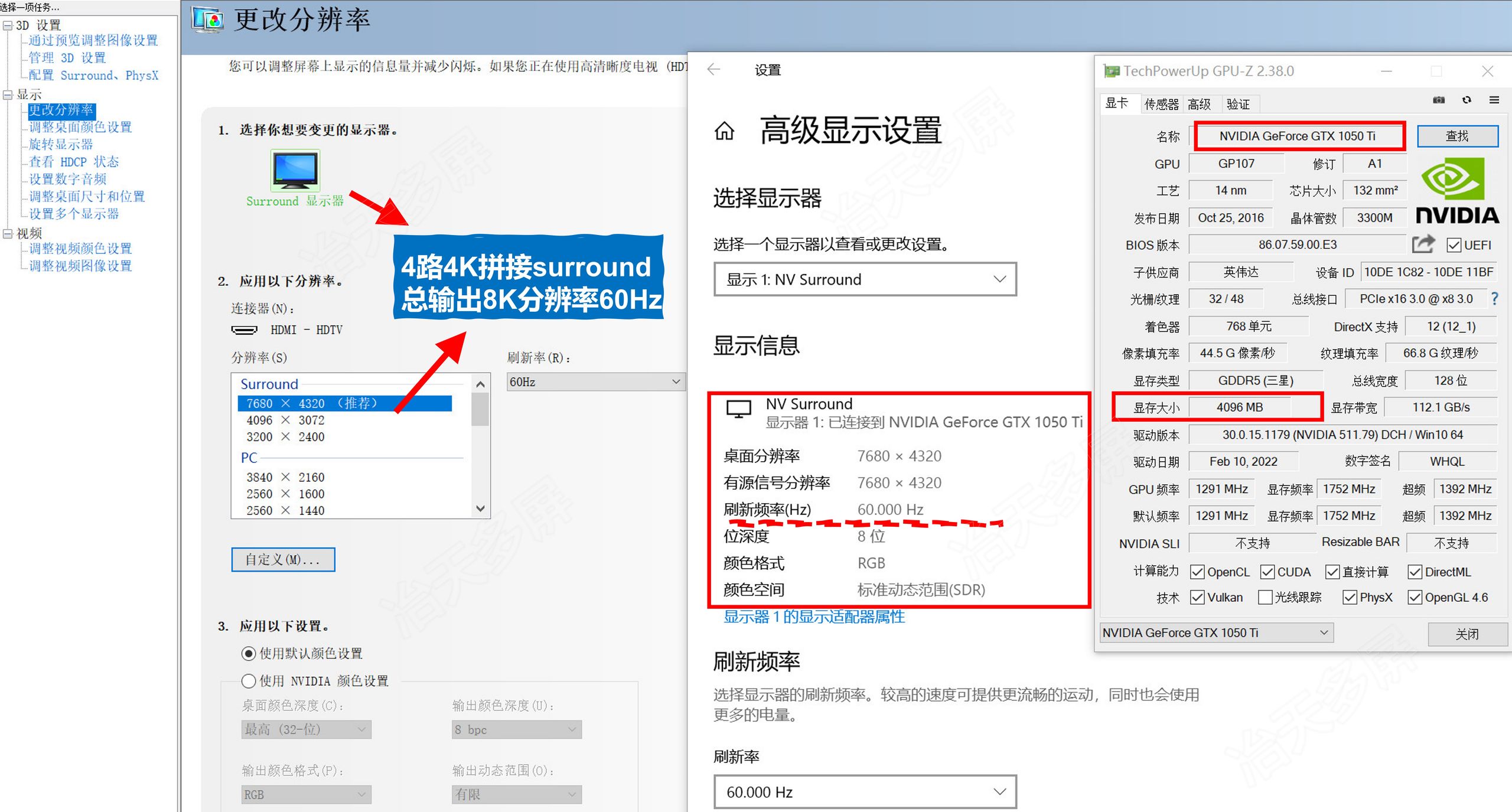
Task: Open the 显示 1: NV Surround dropdown
Action: click(x=865, y=279)
